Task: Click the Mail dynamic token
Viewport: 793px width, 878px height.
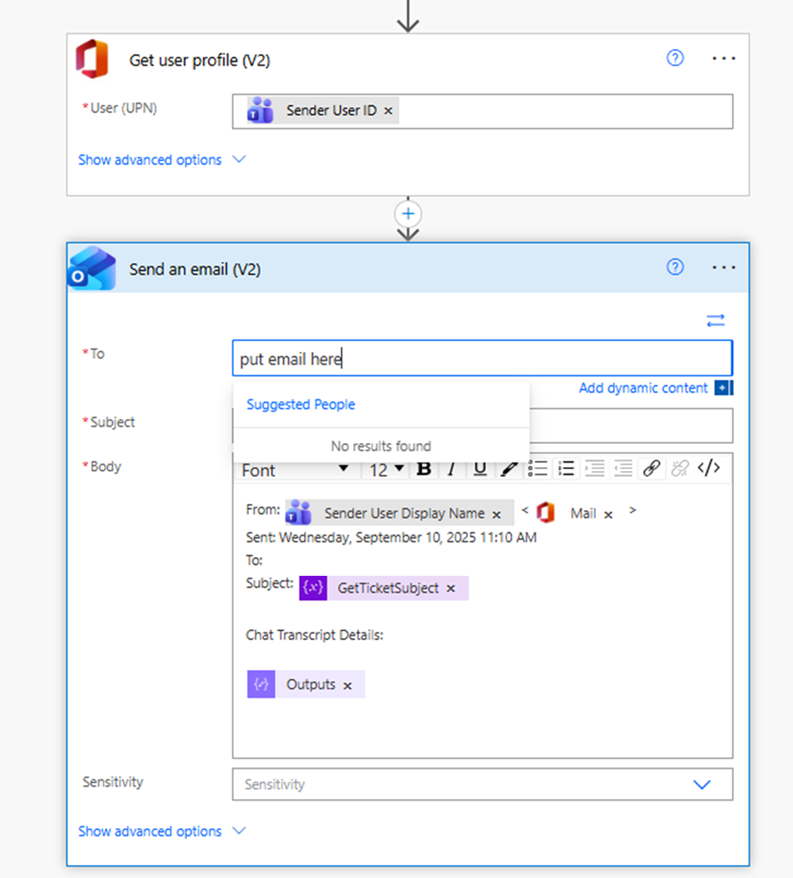Action: pos(575,513)
